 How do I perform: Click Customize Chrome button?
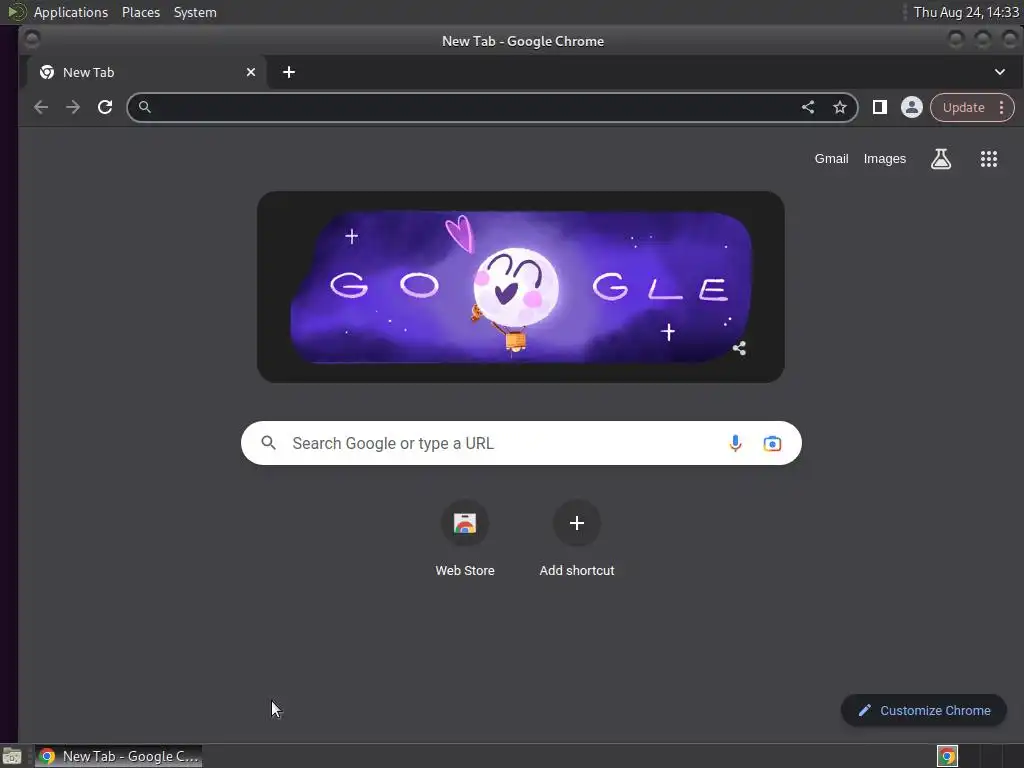pyautogui.click(x=923, y=711)
